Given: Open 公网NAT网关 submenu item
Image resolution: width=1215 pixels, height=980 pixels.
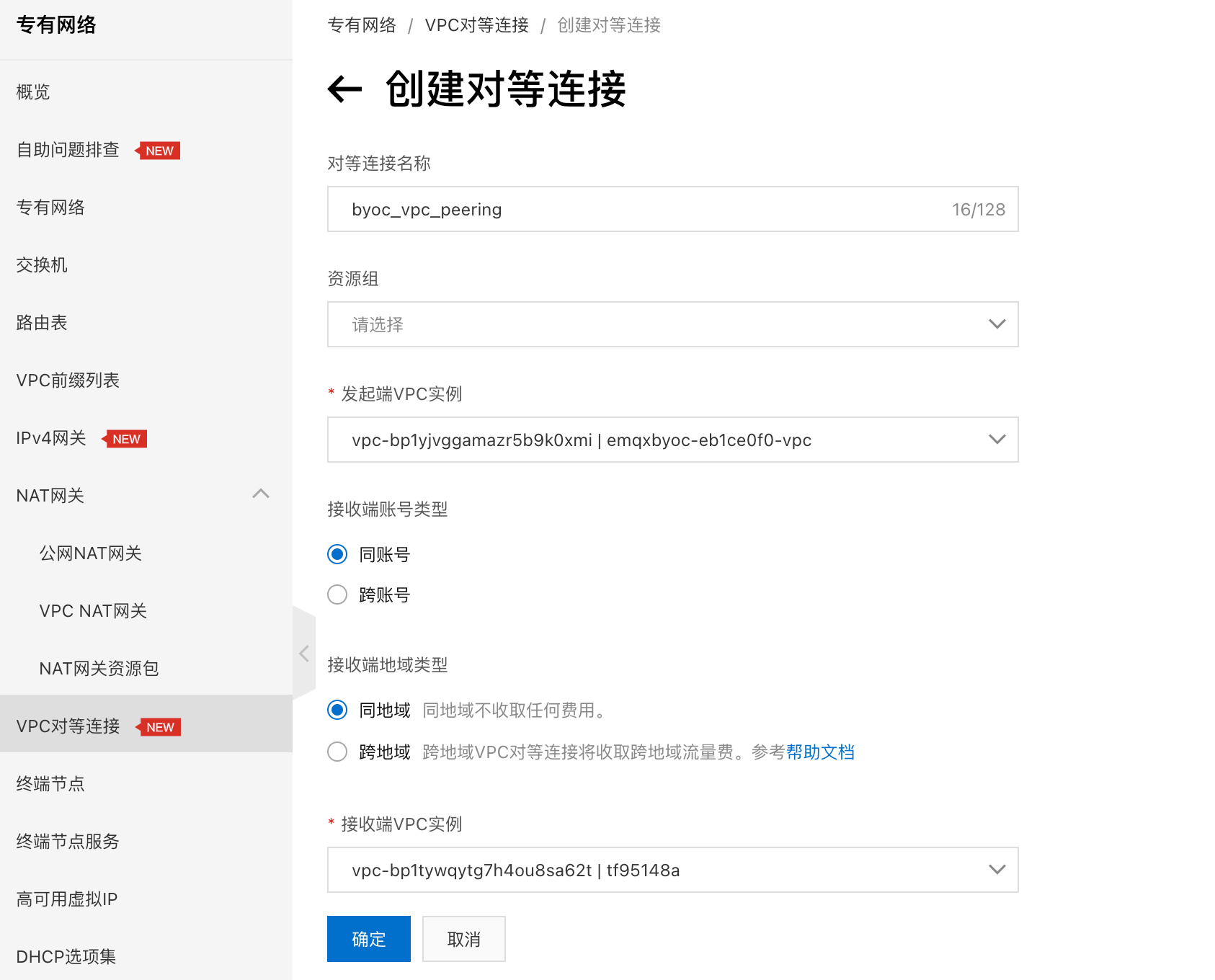Looking at the screenshot, I should pos(90,553).
